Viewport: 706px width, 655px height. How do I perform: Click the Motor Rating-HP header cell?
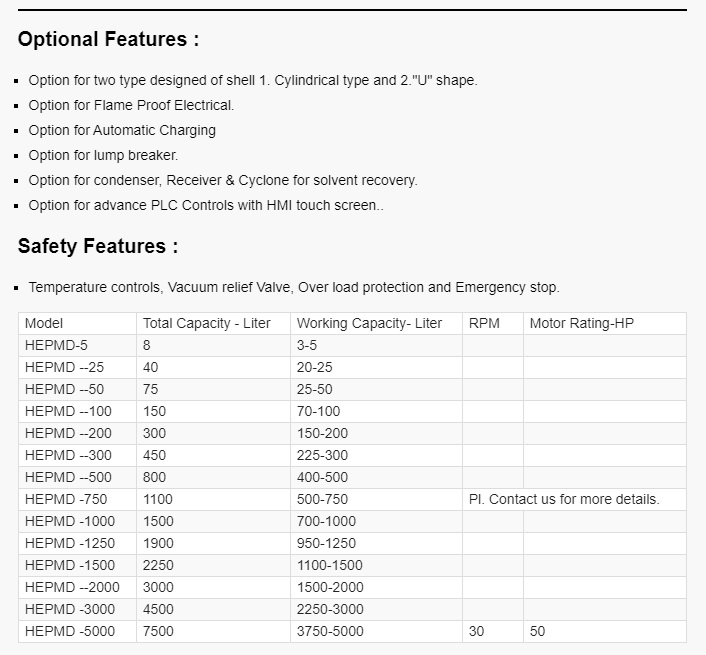tap(581, 324)
